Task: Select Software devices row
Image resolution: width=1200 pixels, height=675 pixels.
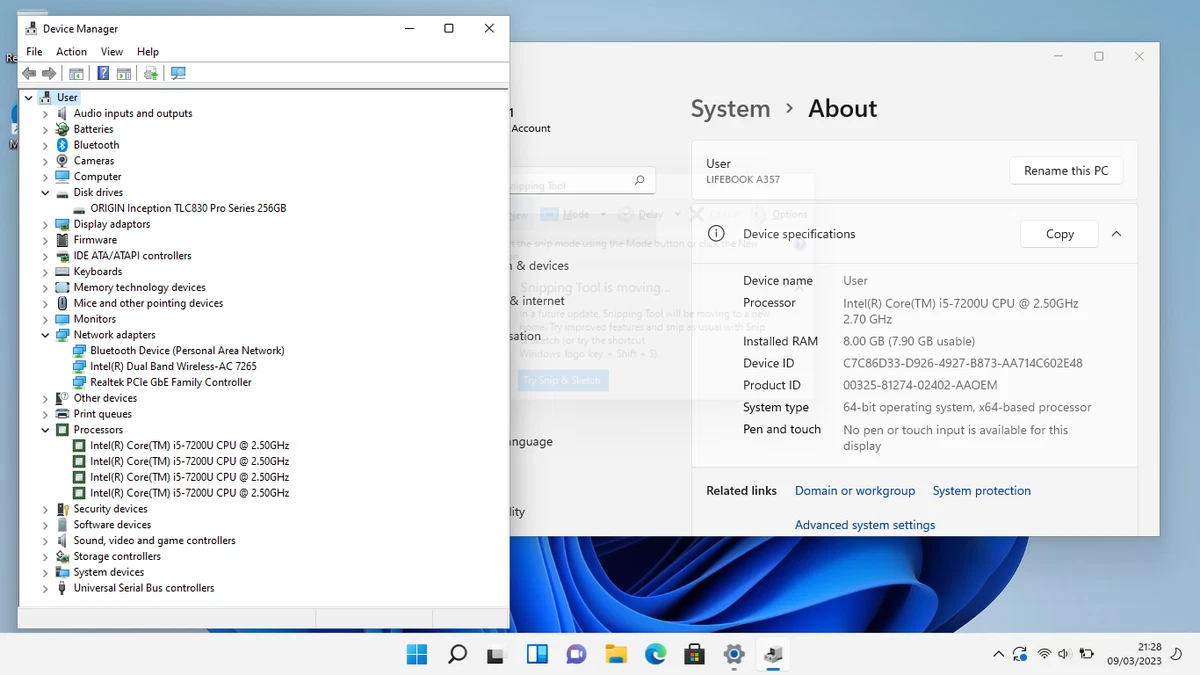Action: pyautogui.click(x=112, y=525)
